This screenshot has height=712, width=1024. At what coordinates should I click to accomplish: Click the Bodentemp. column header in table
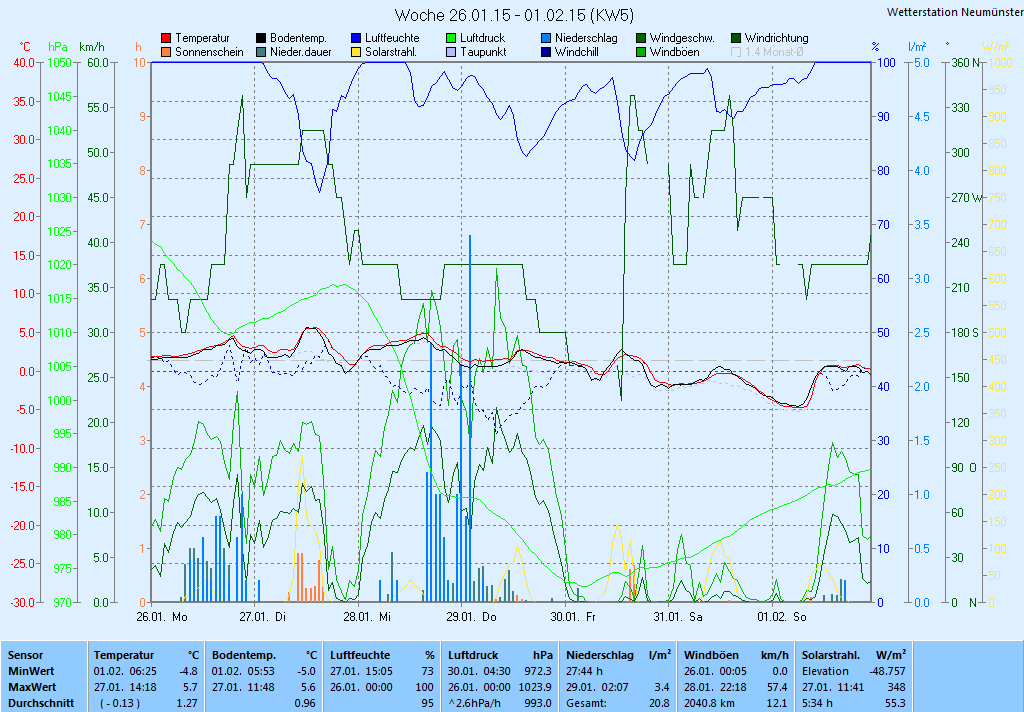pyautogui.click(x=244, y=655)
